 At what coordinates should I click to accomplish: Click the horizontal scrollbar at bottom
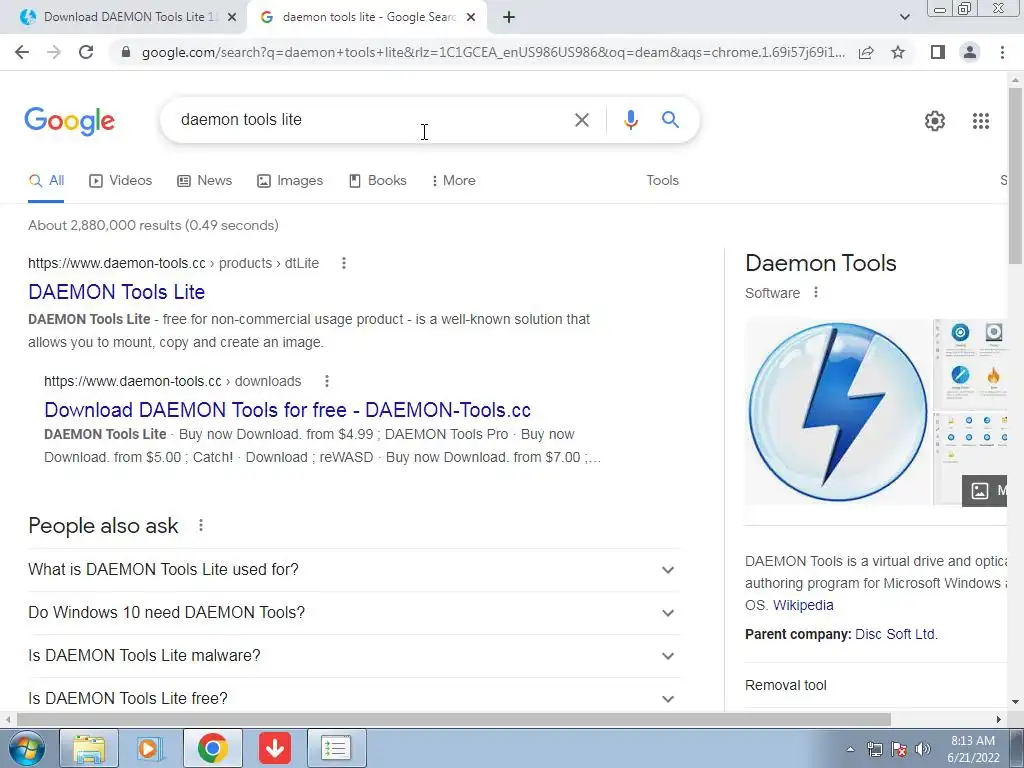453,719
